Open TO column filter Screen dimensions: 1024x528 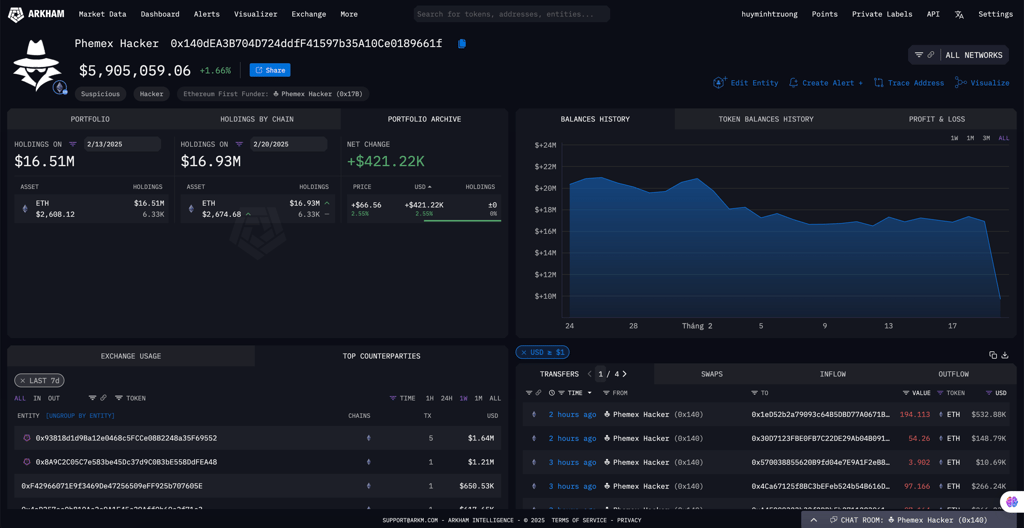pyautogui.click(x=756, y=393)
